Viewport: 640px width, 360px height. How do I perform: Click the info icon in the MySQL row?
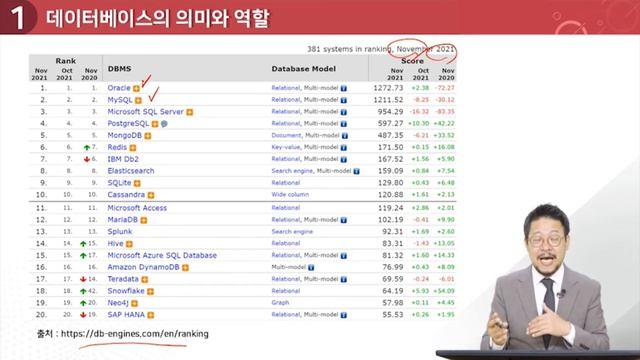[344, 100]
